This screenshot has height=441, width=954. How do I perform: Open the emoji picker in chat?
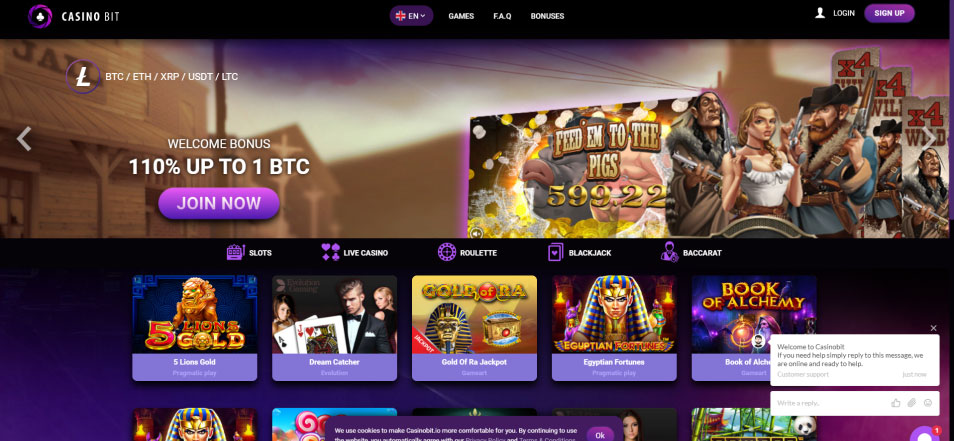pyautogui.click(x=928, y=403)
